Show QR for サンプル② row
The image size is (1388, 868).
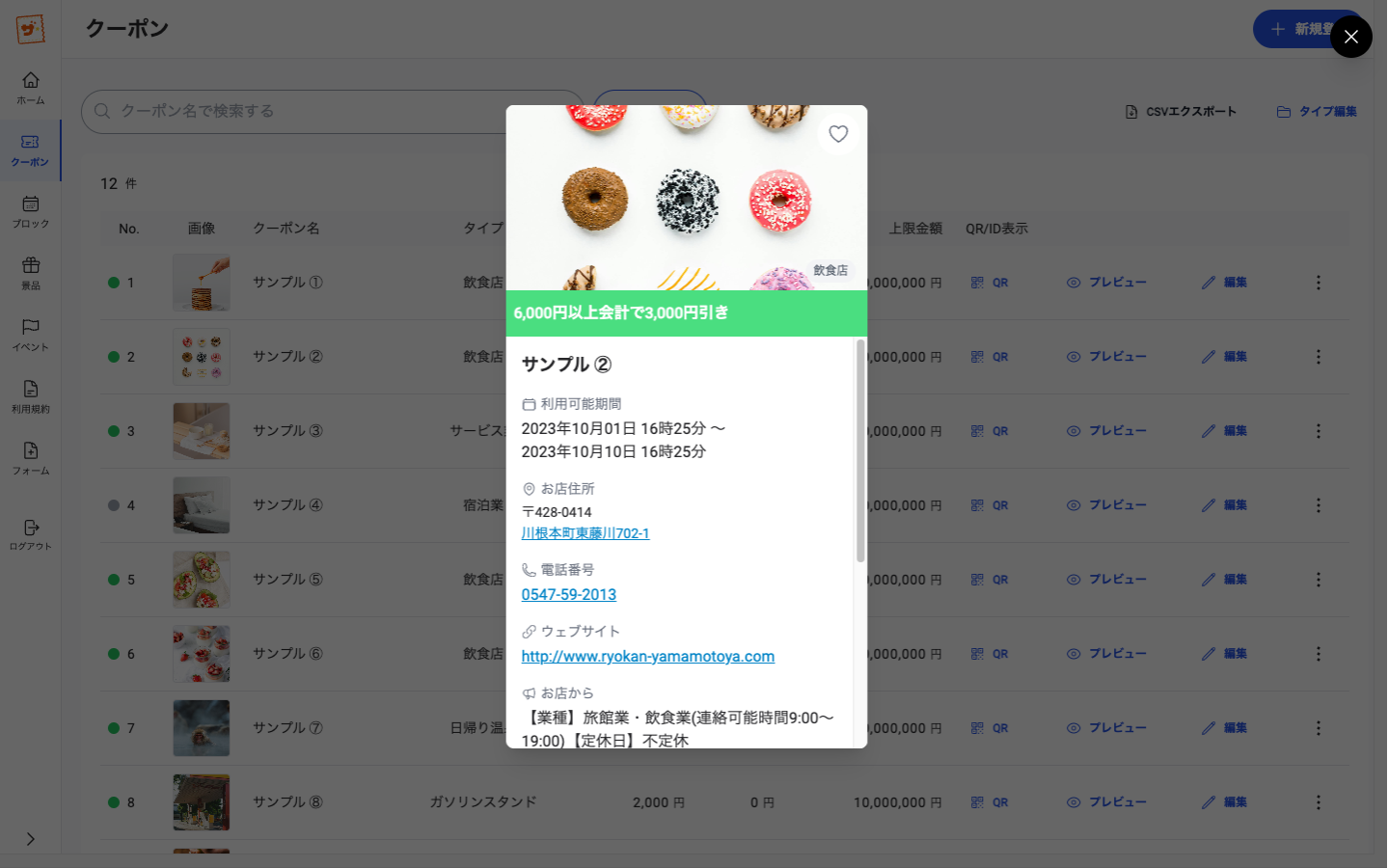(990, 357)
